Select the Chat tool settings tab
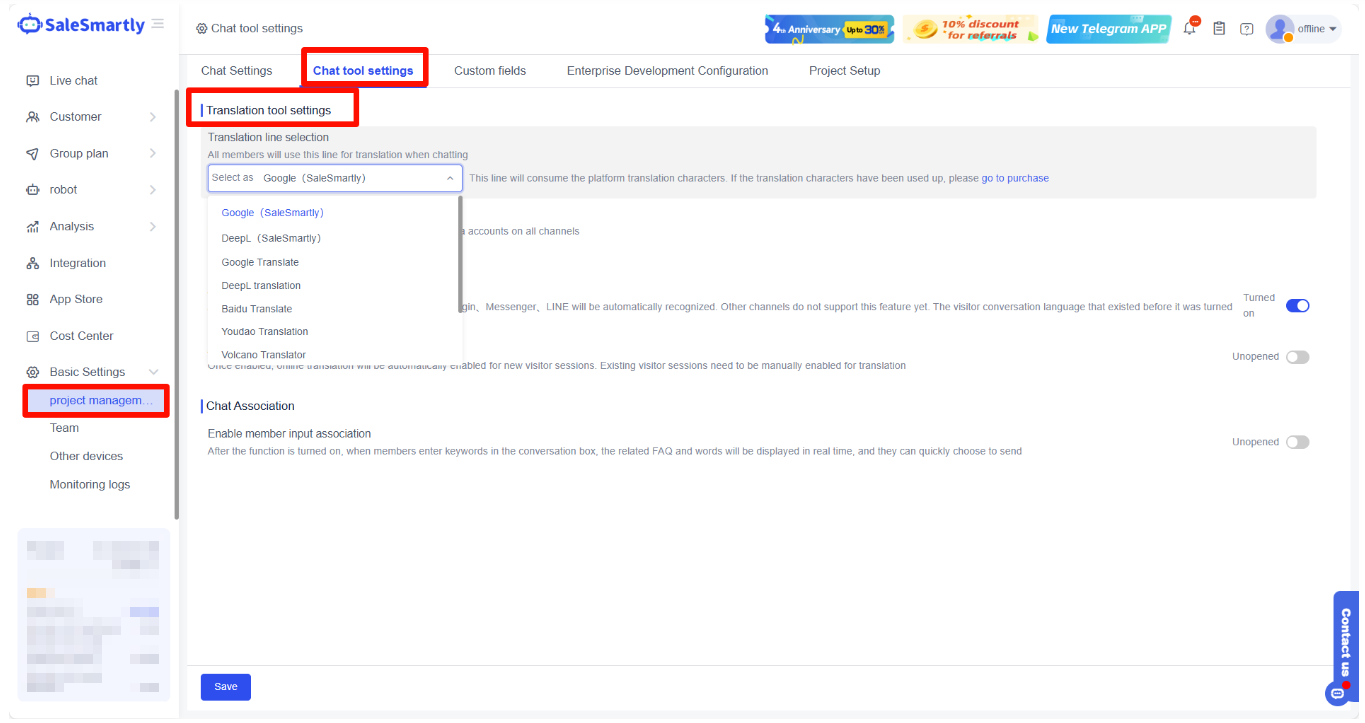Viewport: 1365px width, 723px height. click(363, 71)
